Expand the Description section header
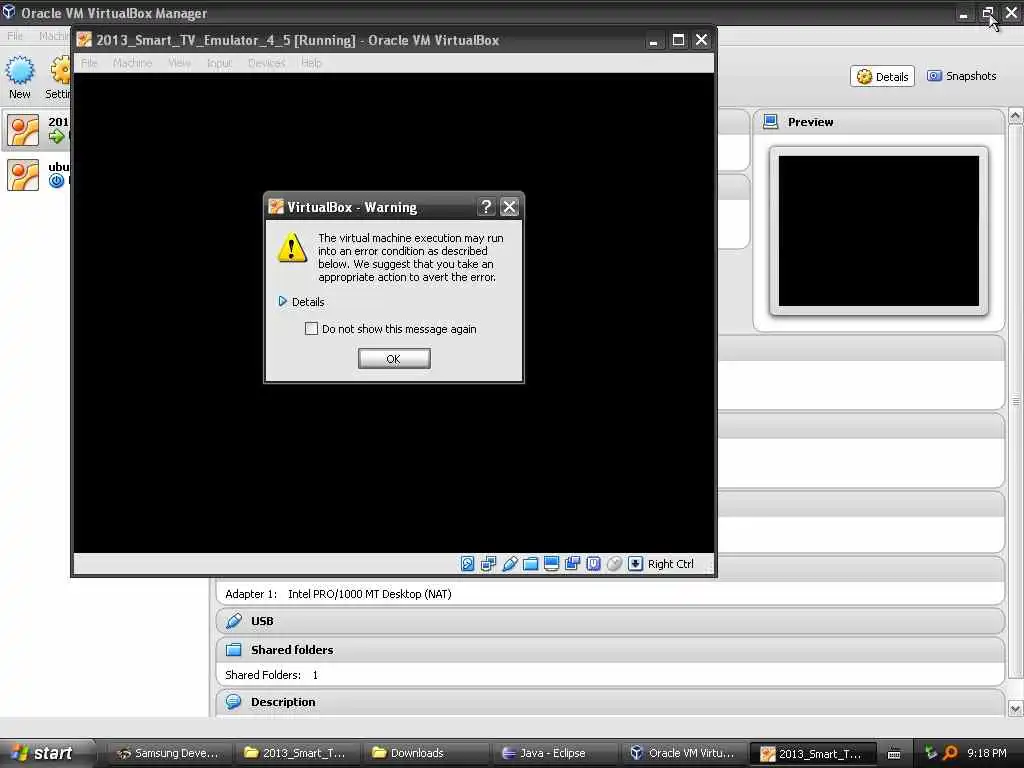1024x768 pixels. (610, 703)
